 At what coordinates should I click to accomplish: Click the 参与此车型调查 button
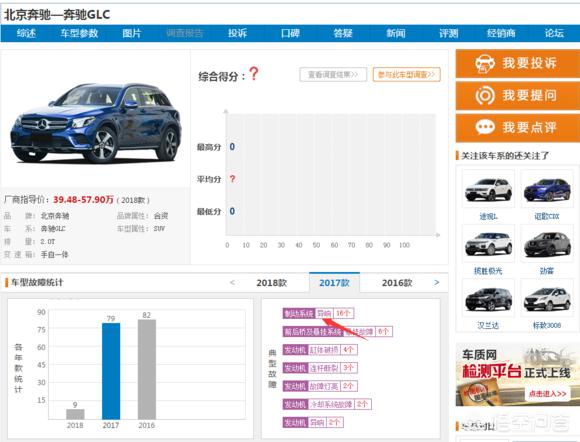coord(407,75)
